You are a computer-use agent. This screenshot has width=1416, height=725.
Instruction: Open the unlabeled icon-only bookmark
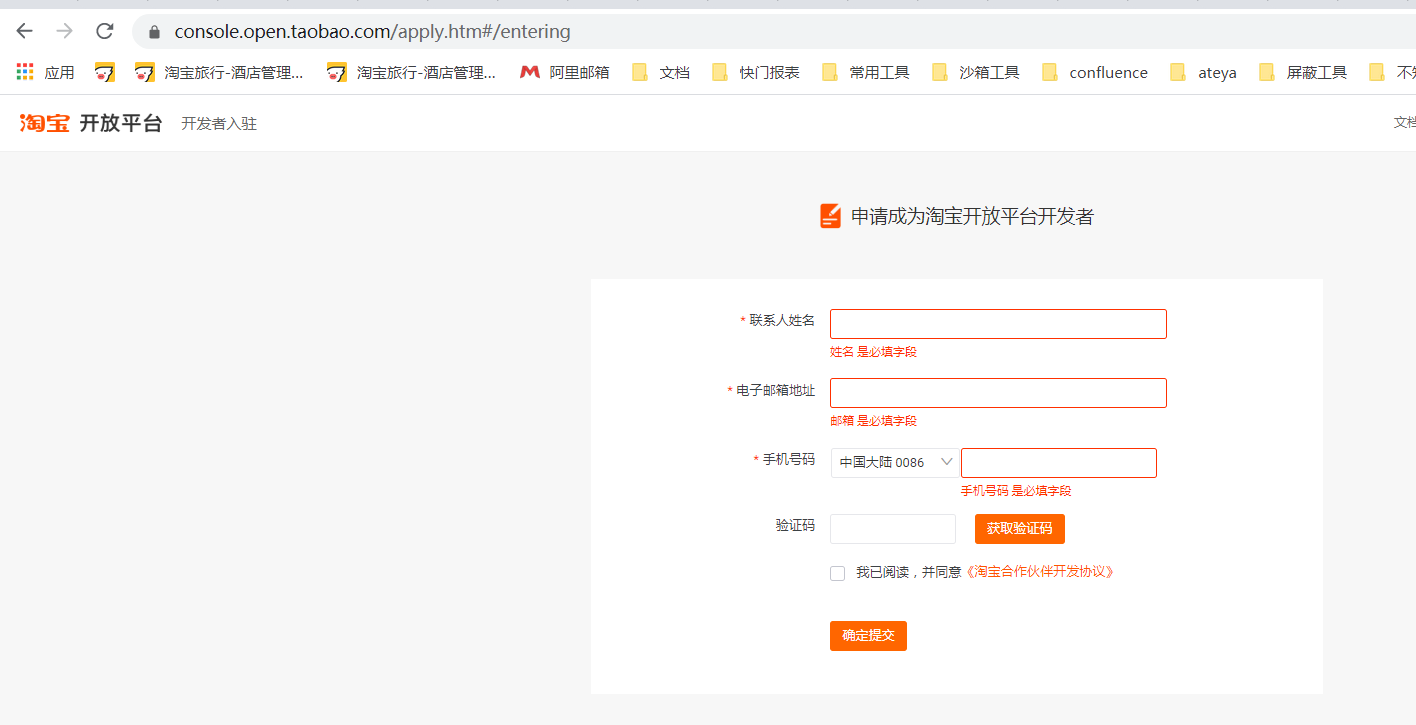point(105,72)
